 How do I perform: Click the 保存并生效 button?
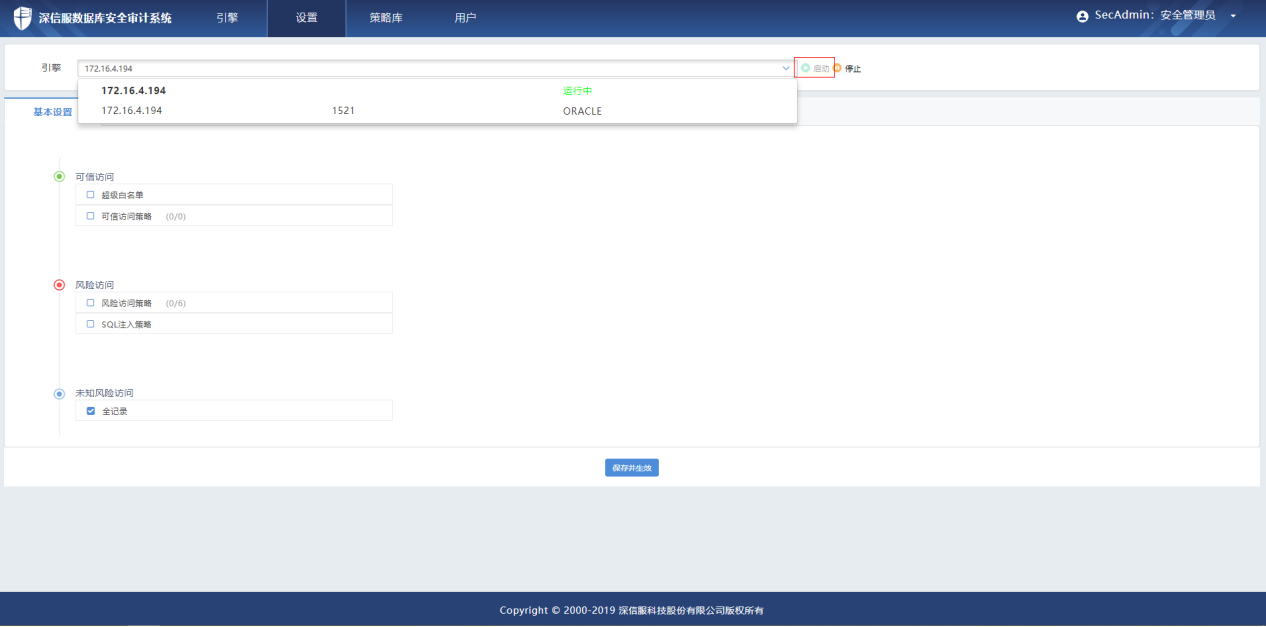click(632, 468)
